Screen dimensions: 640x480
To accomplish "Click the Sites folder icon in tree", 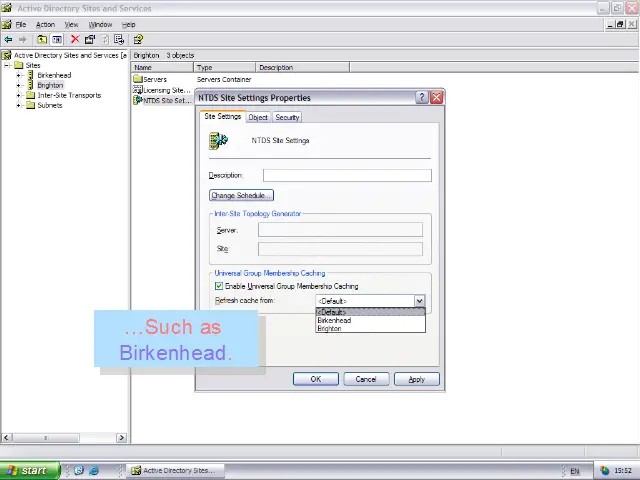I will [19, 65].
